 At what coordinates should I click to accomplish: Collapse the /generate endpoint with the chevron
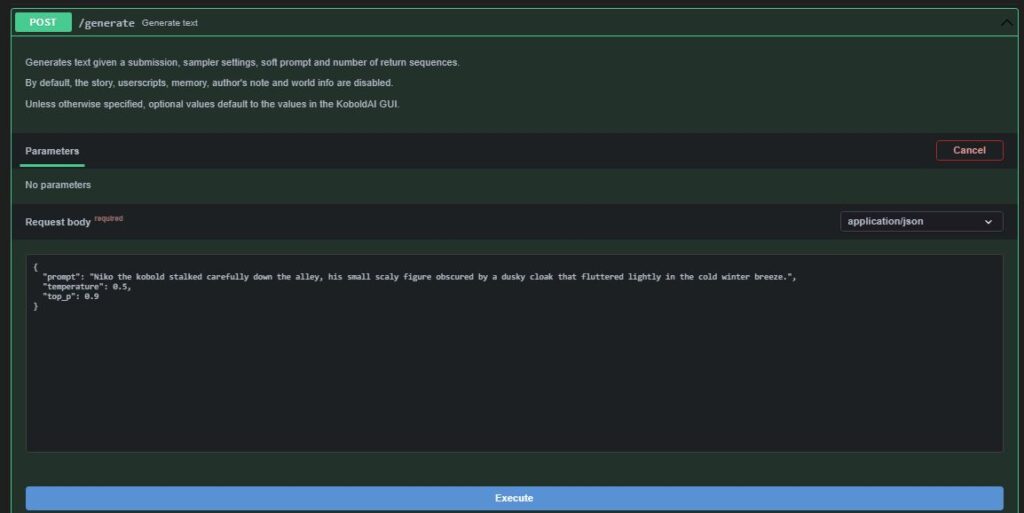[x=1006, y=23]
